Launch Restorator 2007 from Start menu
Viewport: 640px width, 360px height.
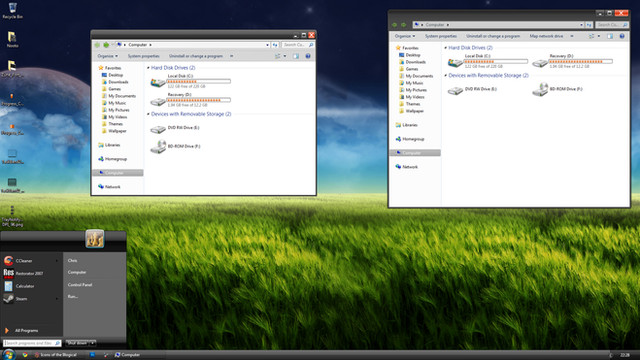[x=31, y=273]
